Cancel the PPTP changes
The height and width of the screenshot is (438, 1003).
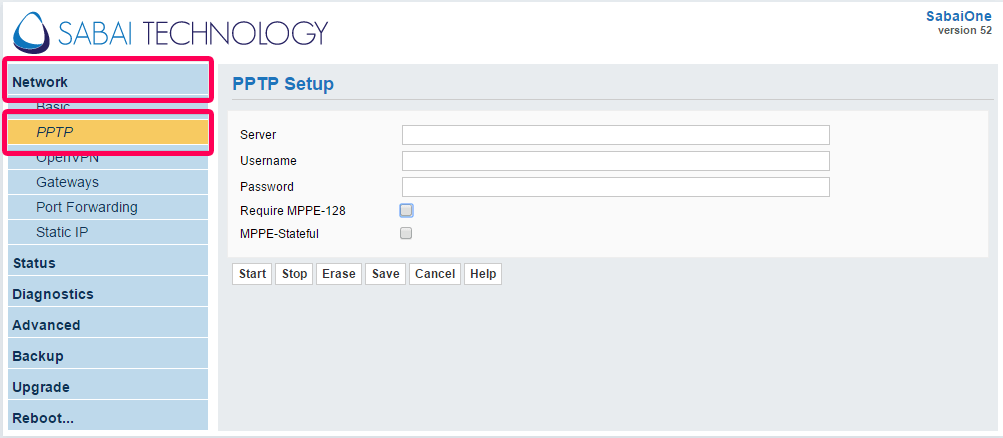[435, 274]
